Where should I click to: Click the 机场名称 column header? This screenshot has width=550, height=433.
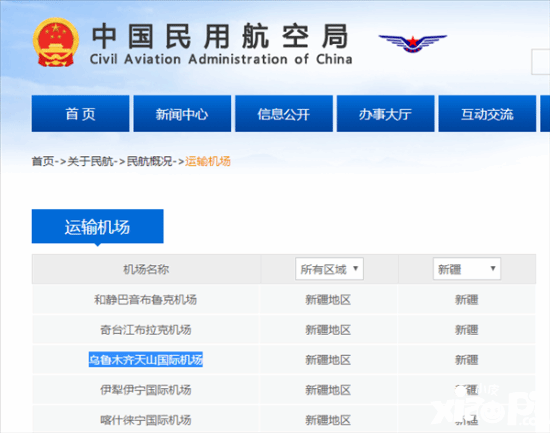(x=146, y=269)
